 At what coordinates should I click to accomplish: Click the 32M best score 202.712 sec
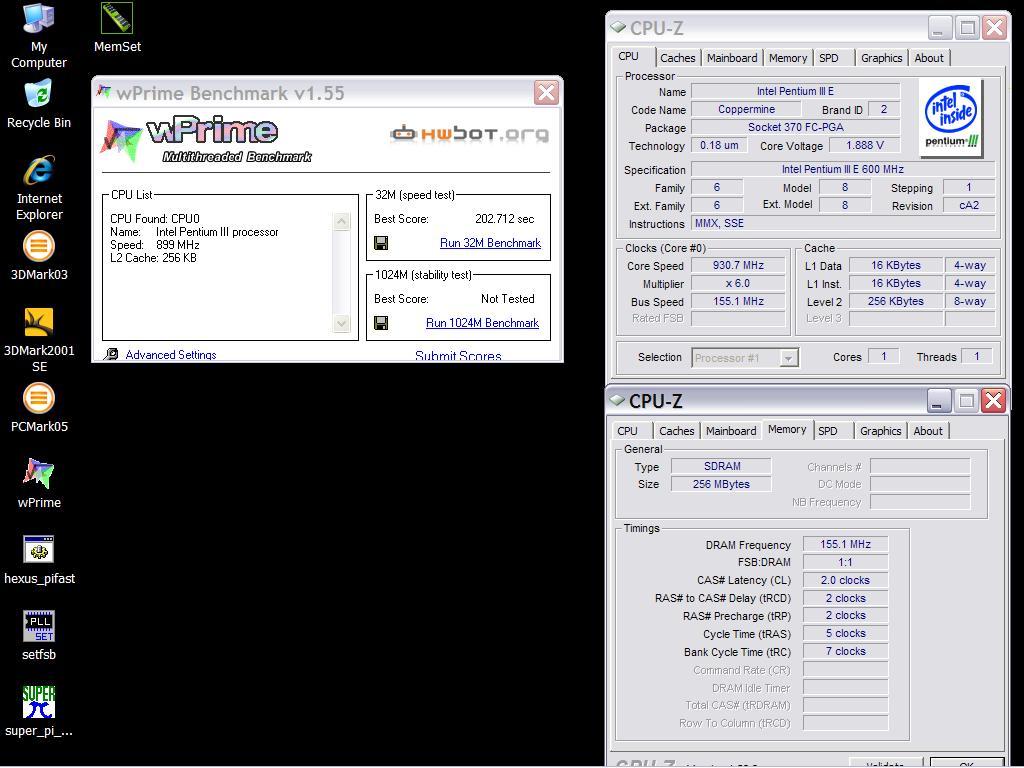(x=504, y=219)
